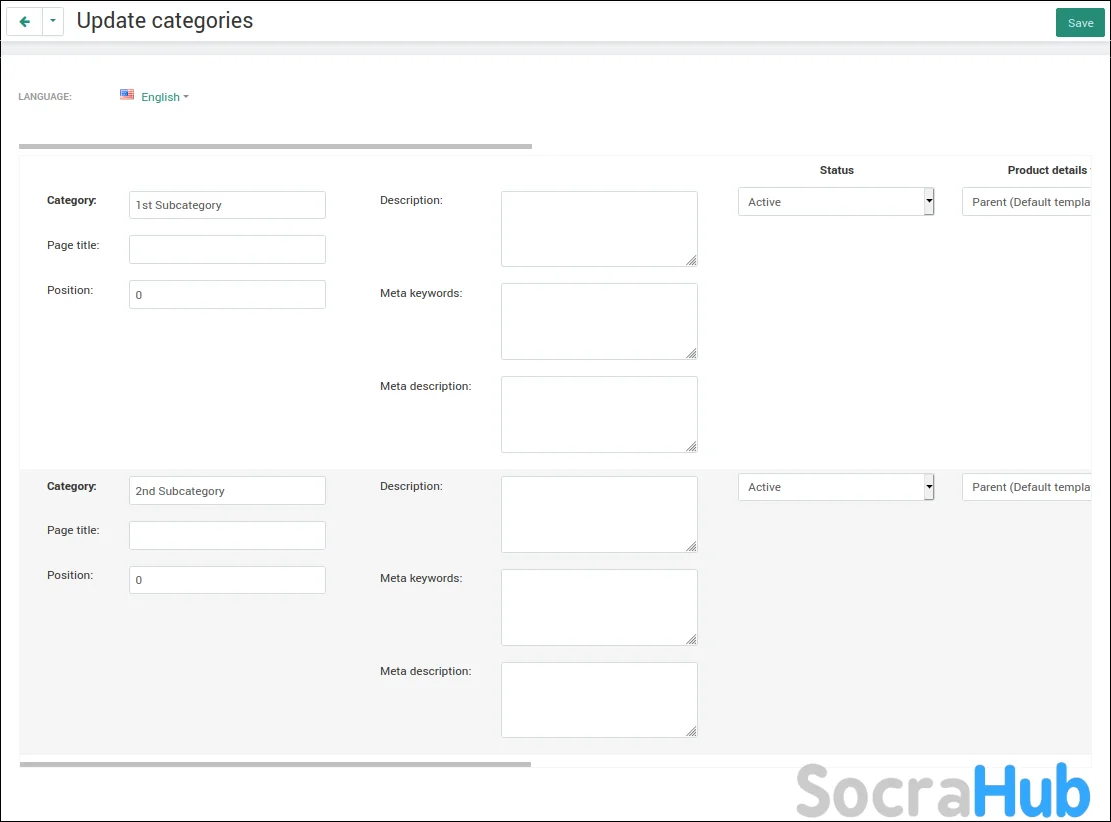Click the 2nd Subcategory name field

[x=227, y=491]
